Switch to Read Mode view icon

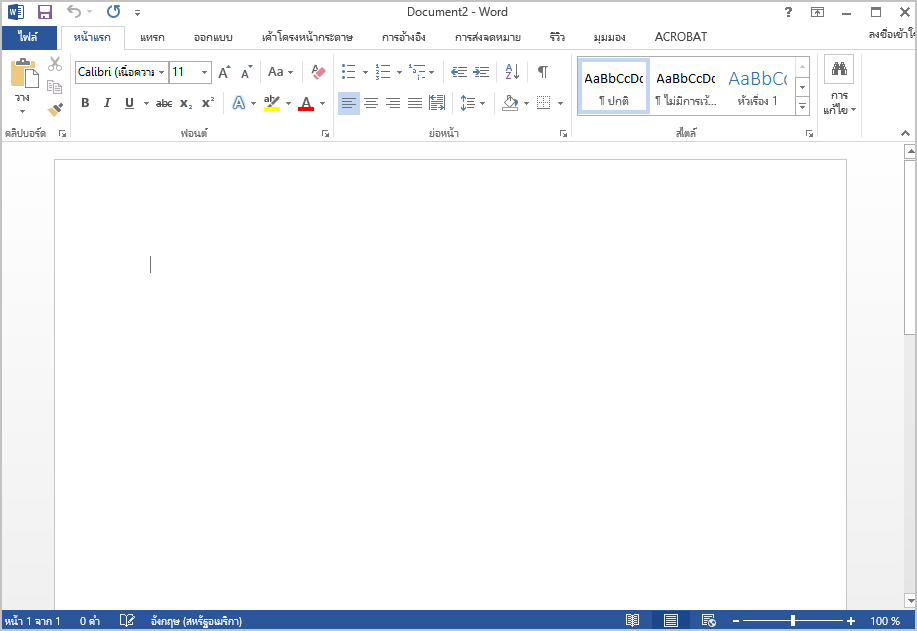pos(632,620)
